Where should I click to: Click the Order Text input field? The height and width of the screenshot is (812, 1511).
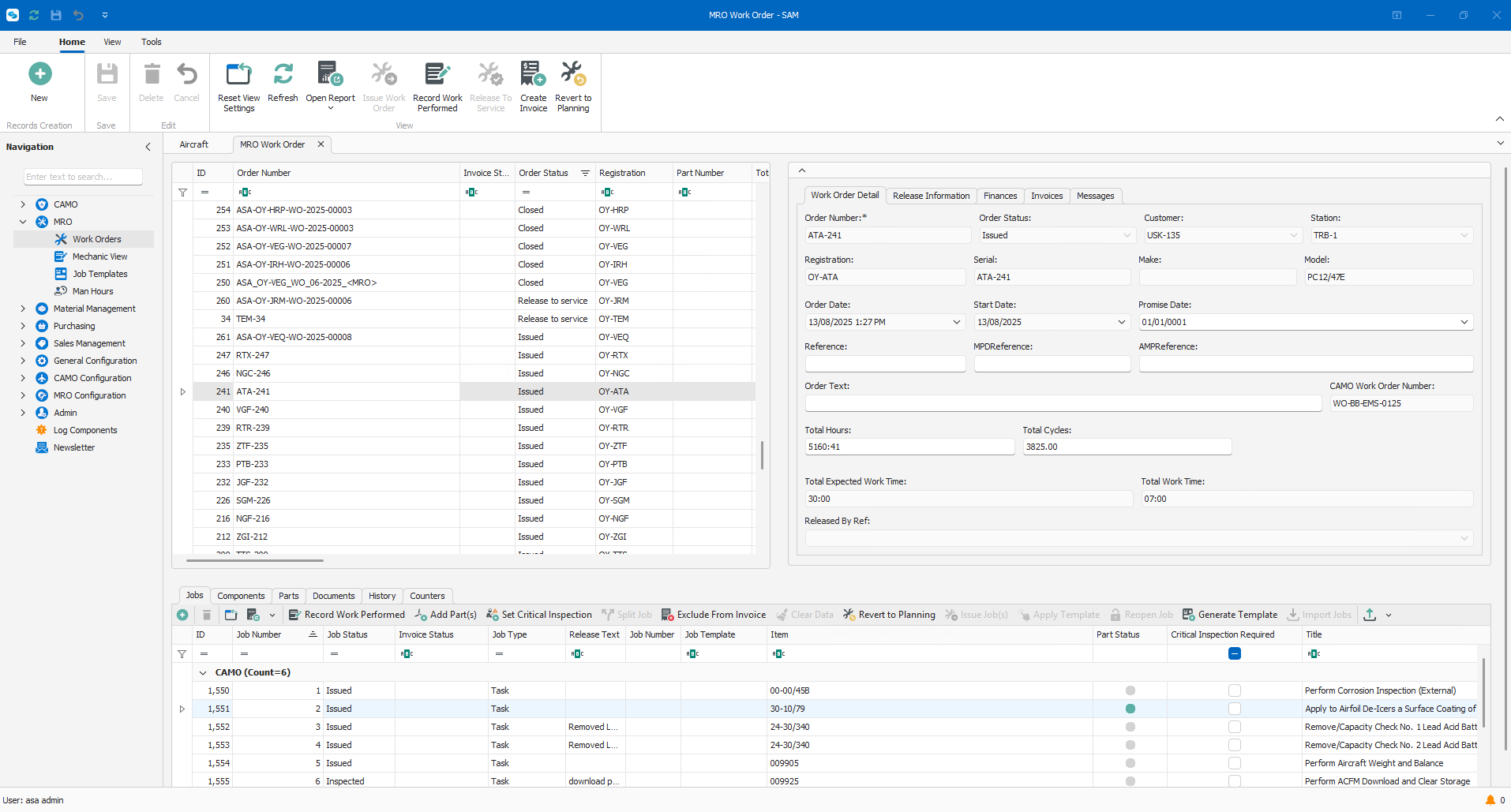(x=1063, y=403)
